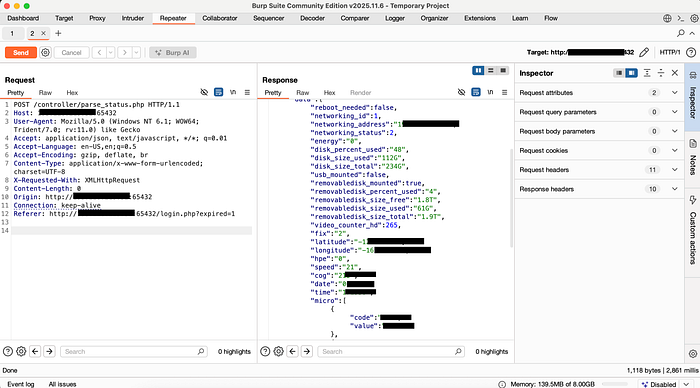
Task: Open help icon beside HTTP/1
Action: (x=691, y=53)
